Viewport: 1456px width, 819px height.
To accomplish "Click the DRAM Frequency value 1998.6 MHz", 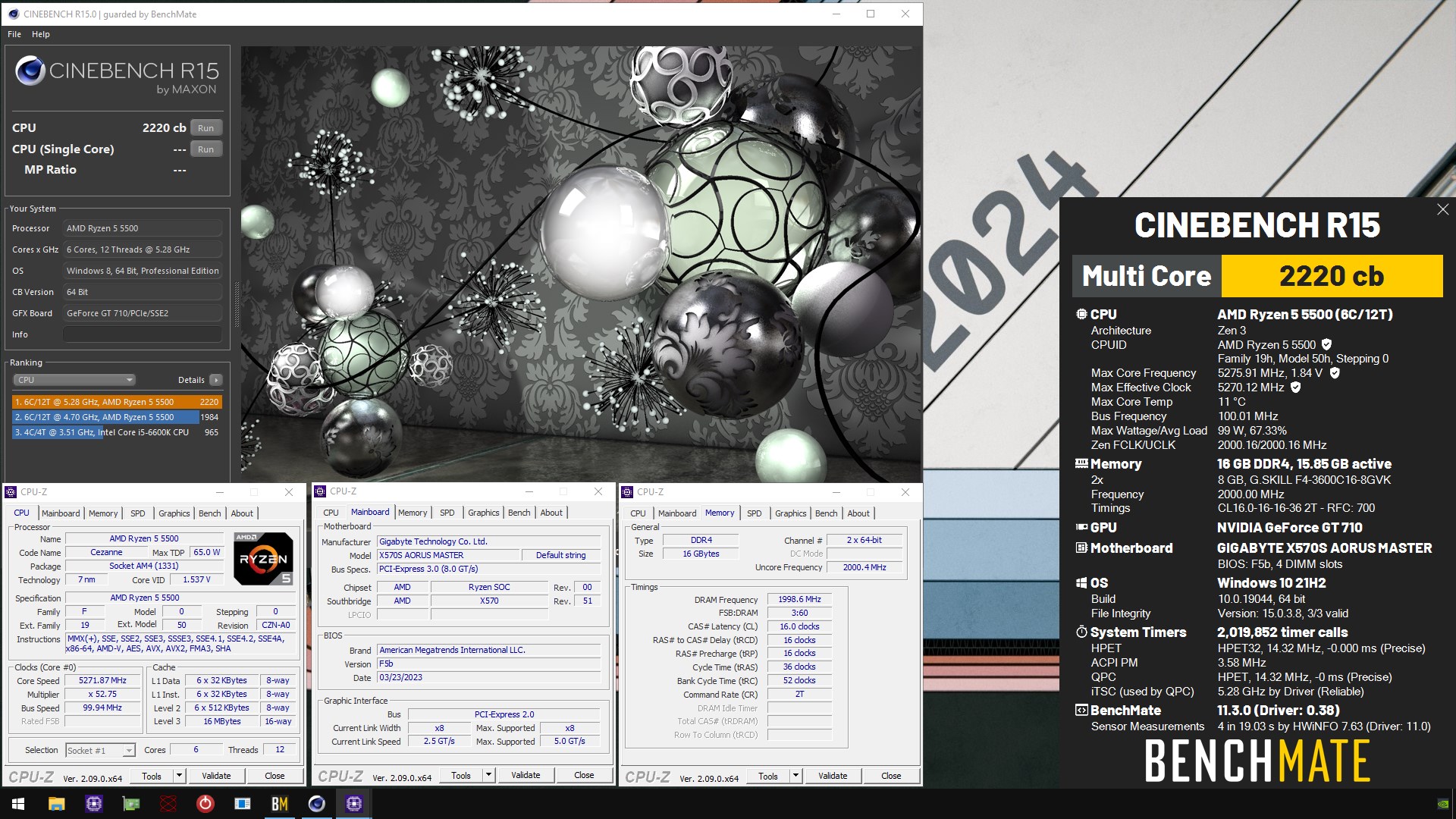I will 799,599.
